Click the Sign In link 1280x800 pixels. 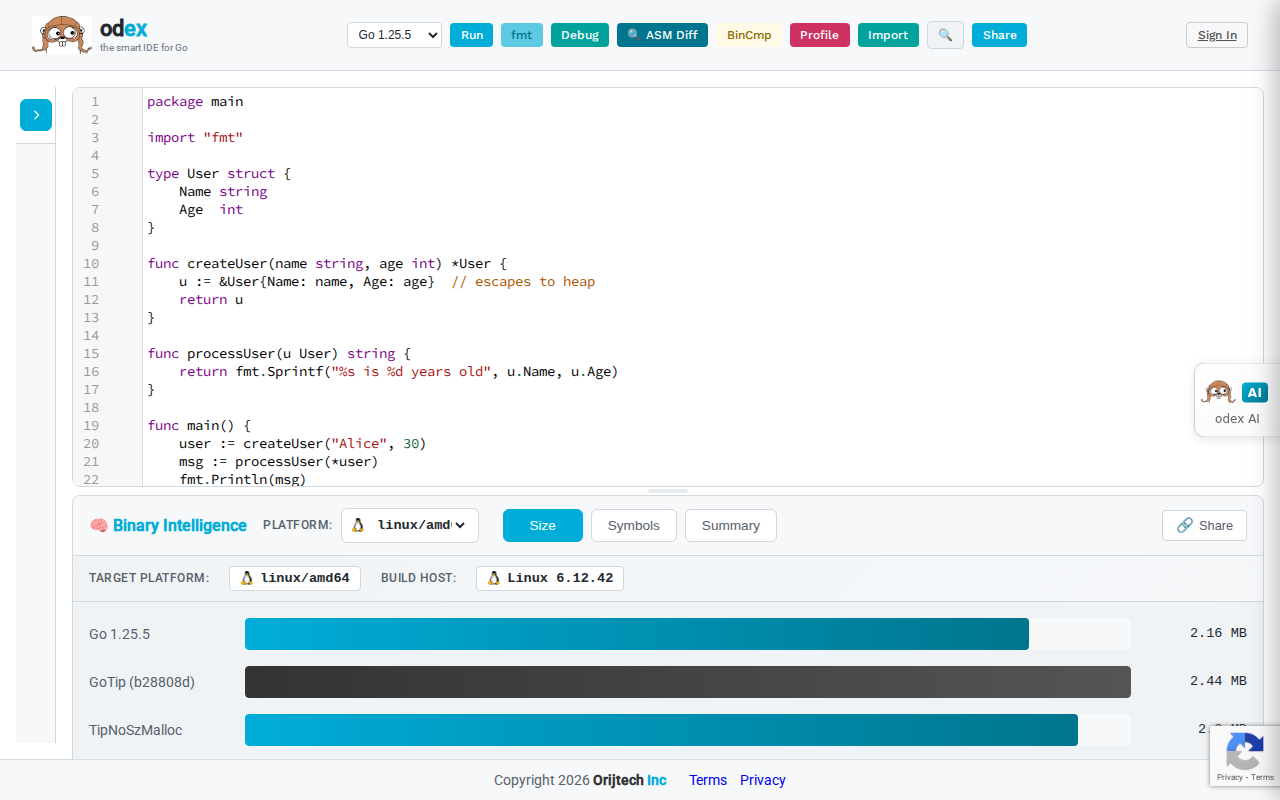pos(1216,34)
